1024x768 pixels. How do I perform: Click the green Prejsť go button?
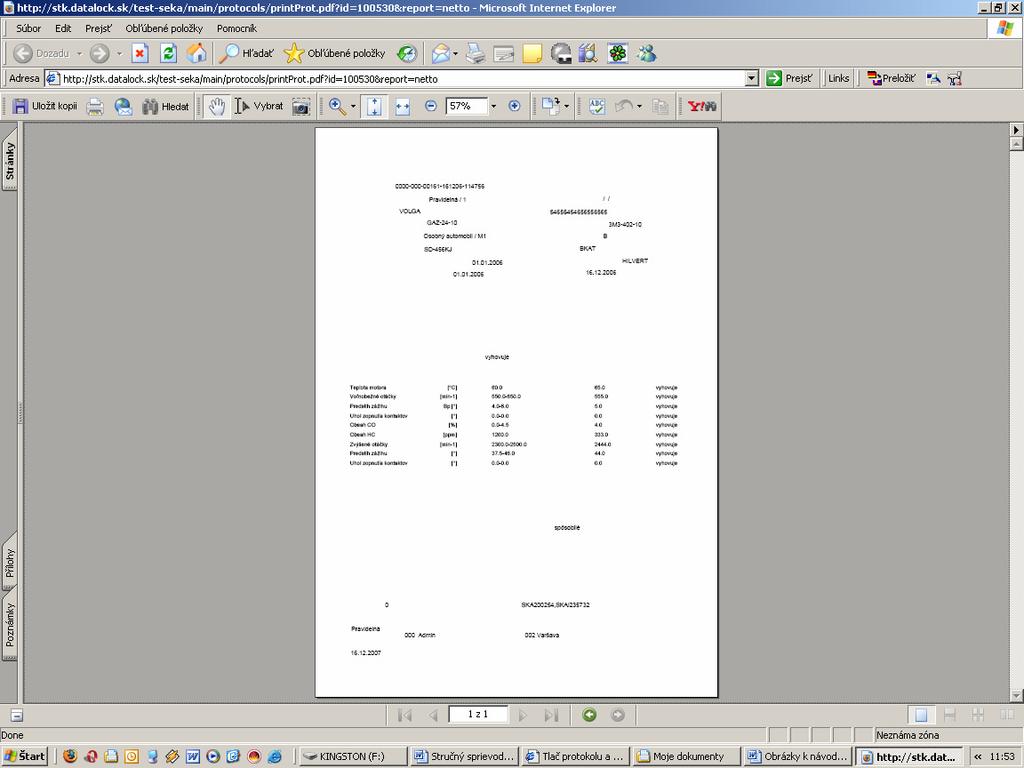(x=790, y=78)
